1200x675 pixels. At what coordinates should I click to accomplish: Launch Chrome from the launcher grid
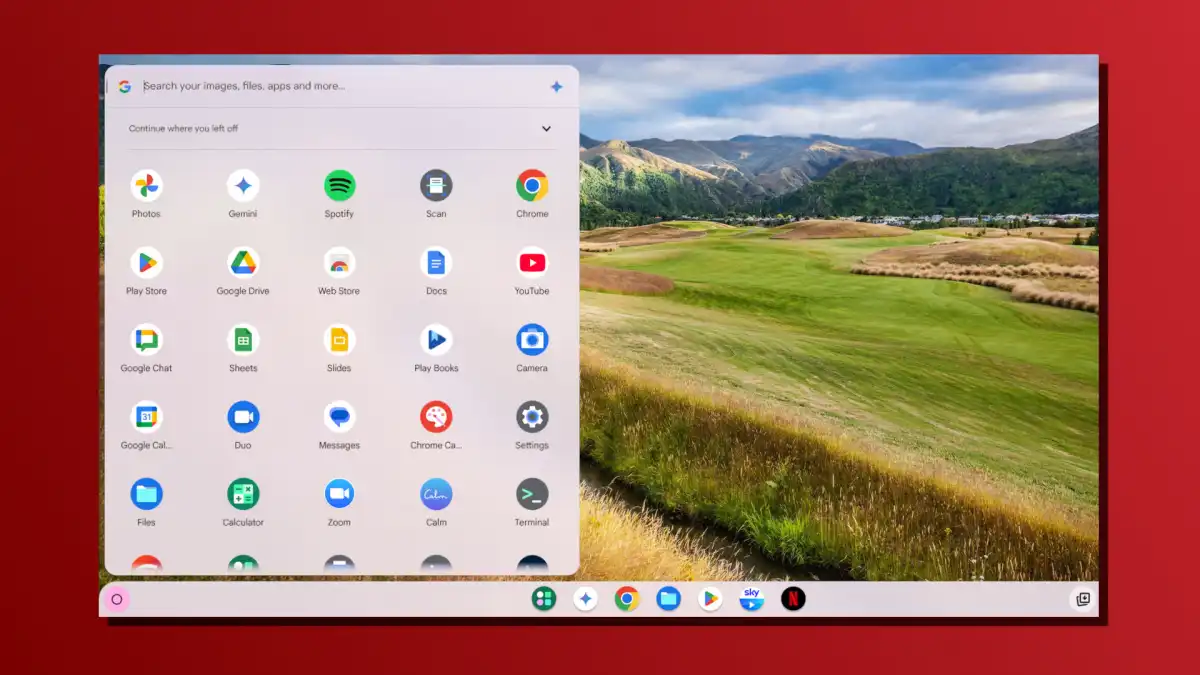(532, 186)
